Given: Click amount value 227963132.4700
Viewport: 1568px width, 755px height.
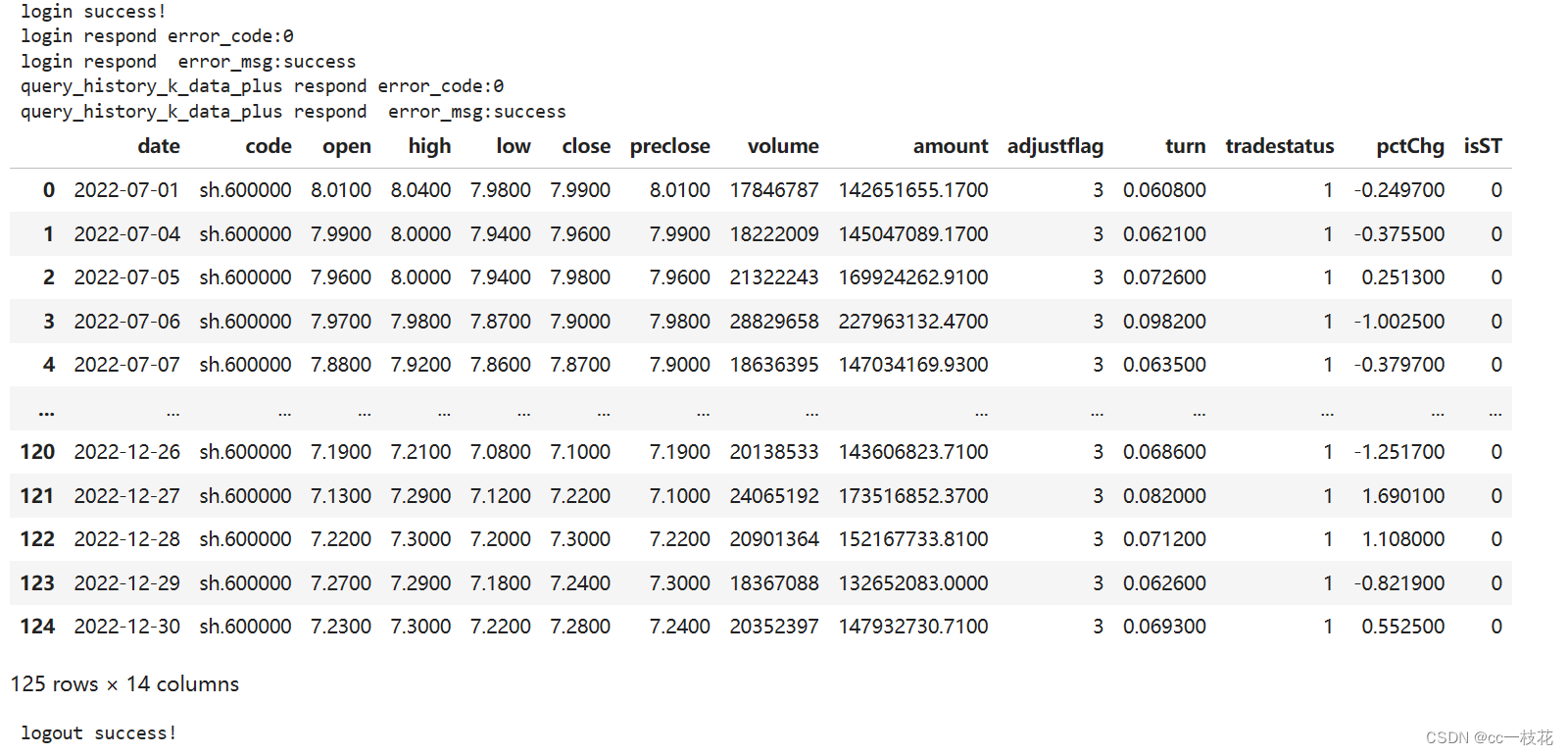Looking at the screenshot, I should 913,322.
